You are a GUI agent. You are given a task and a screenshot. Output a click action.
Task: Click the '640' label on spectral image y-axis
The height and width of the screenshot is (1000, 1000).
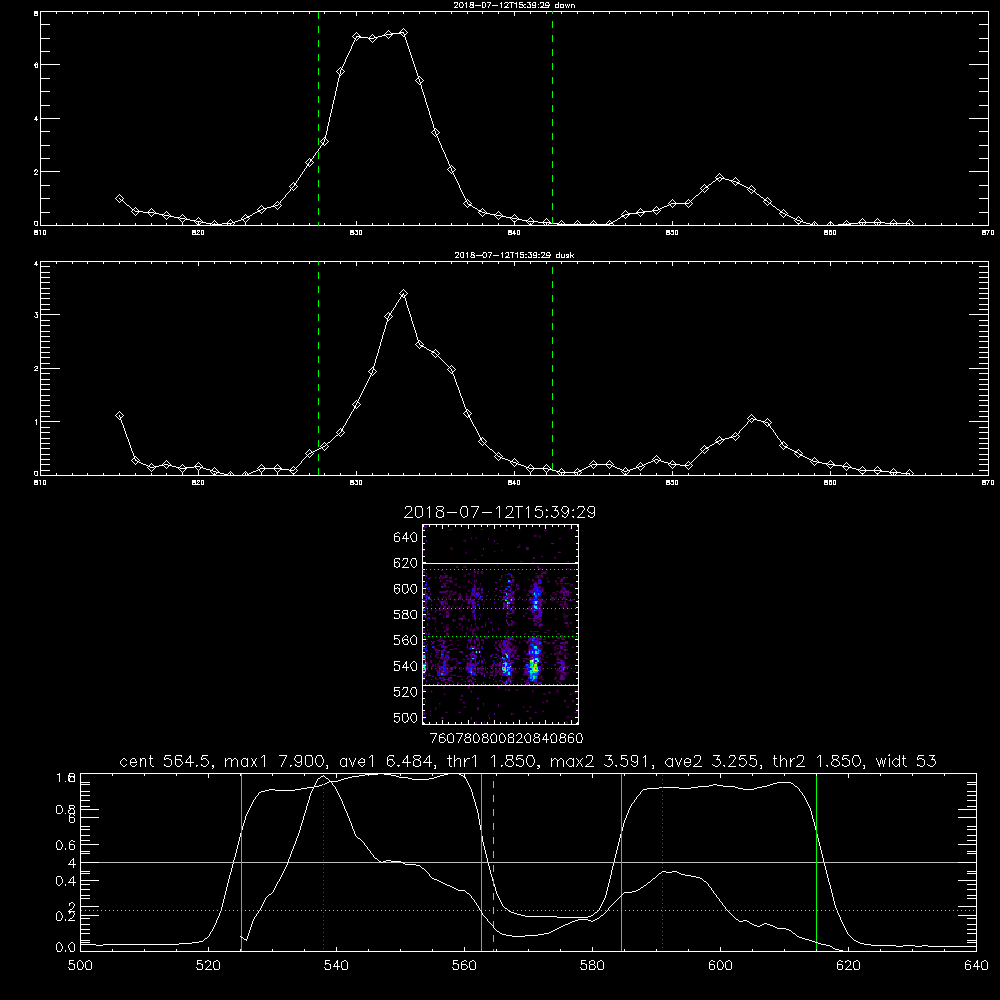(406, 538)
